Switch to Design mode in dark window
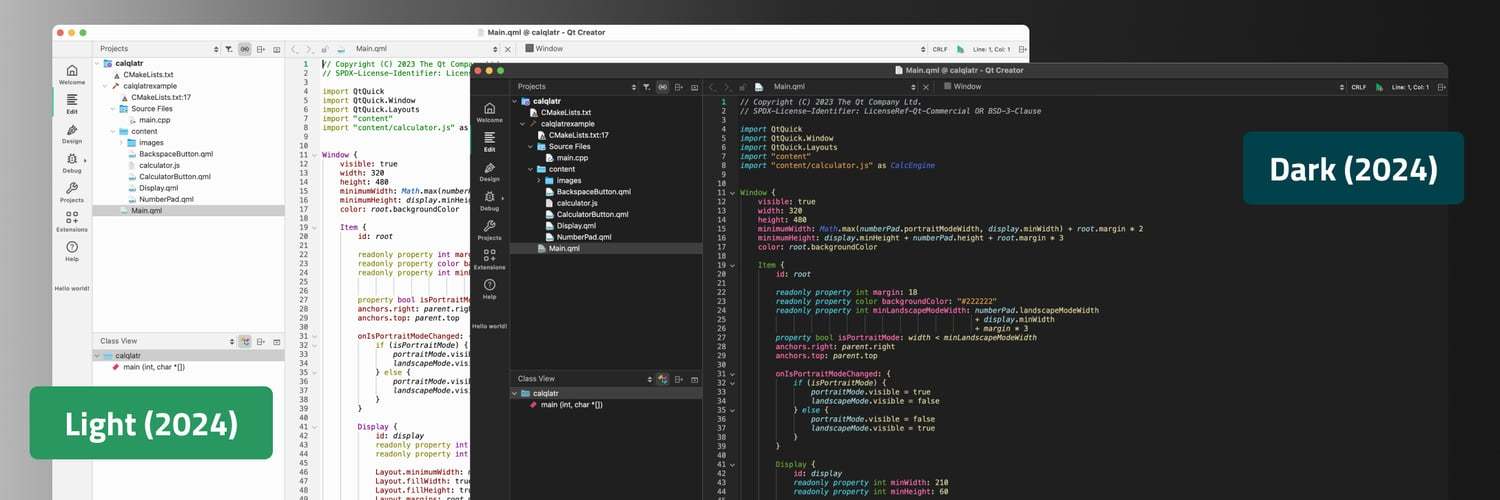This screenshot has height=500, width=1500. click(x=489, y=171)
